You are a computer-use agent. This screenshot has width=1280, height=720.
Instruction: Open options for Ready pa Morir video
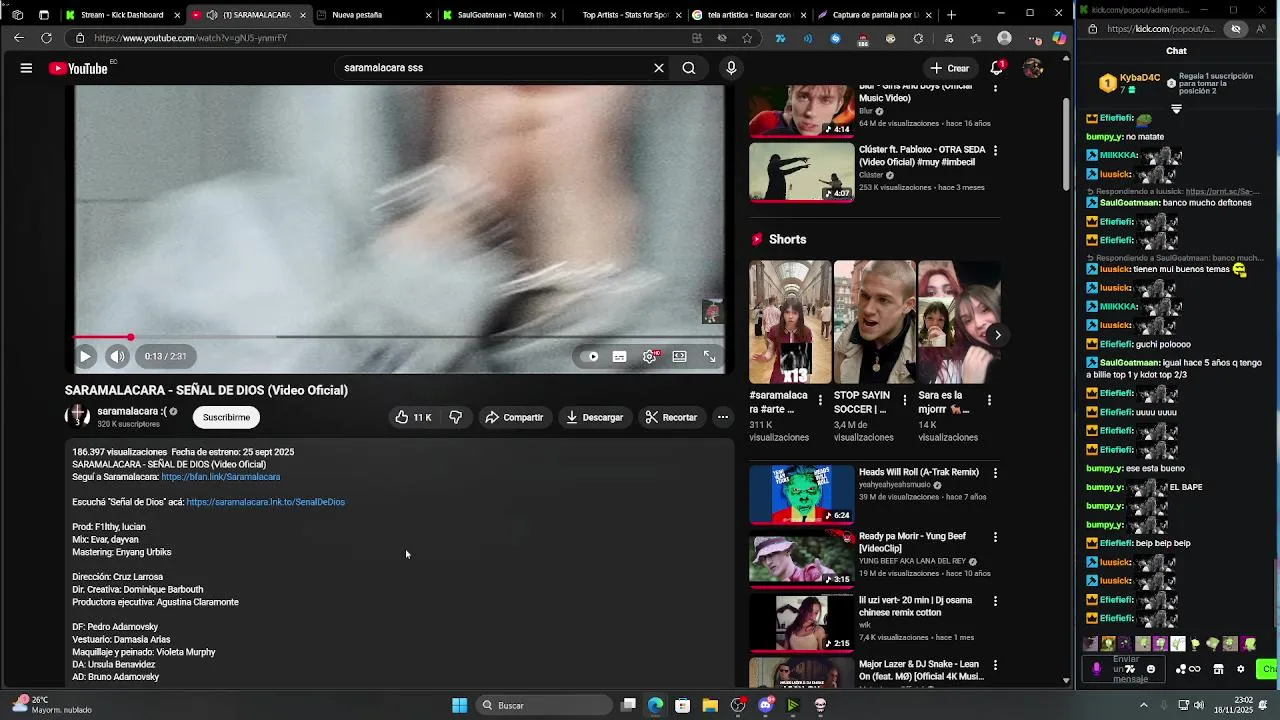(995, 537)
